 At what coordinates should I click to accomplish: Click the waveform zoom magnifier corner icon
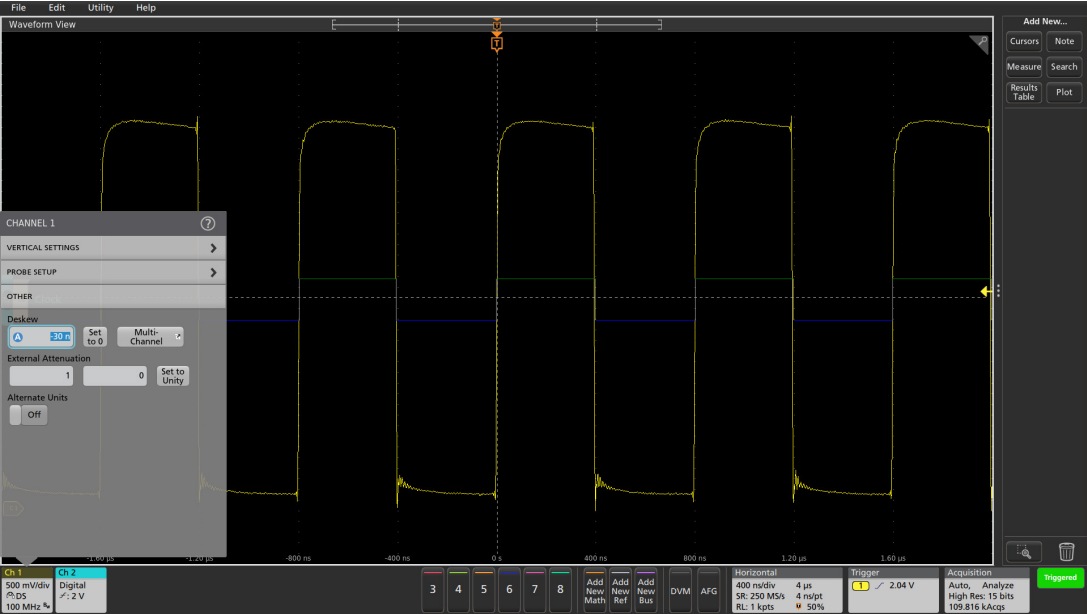pos(978,44)
